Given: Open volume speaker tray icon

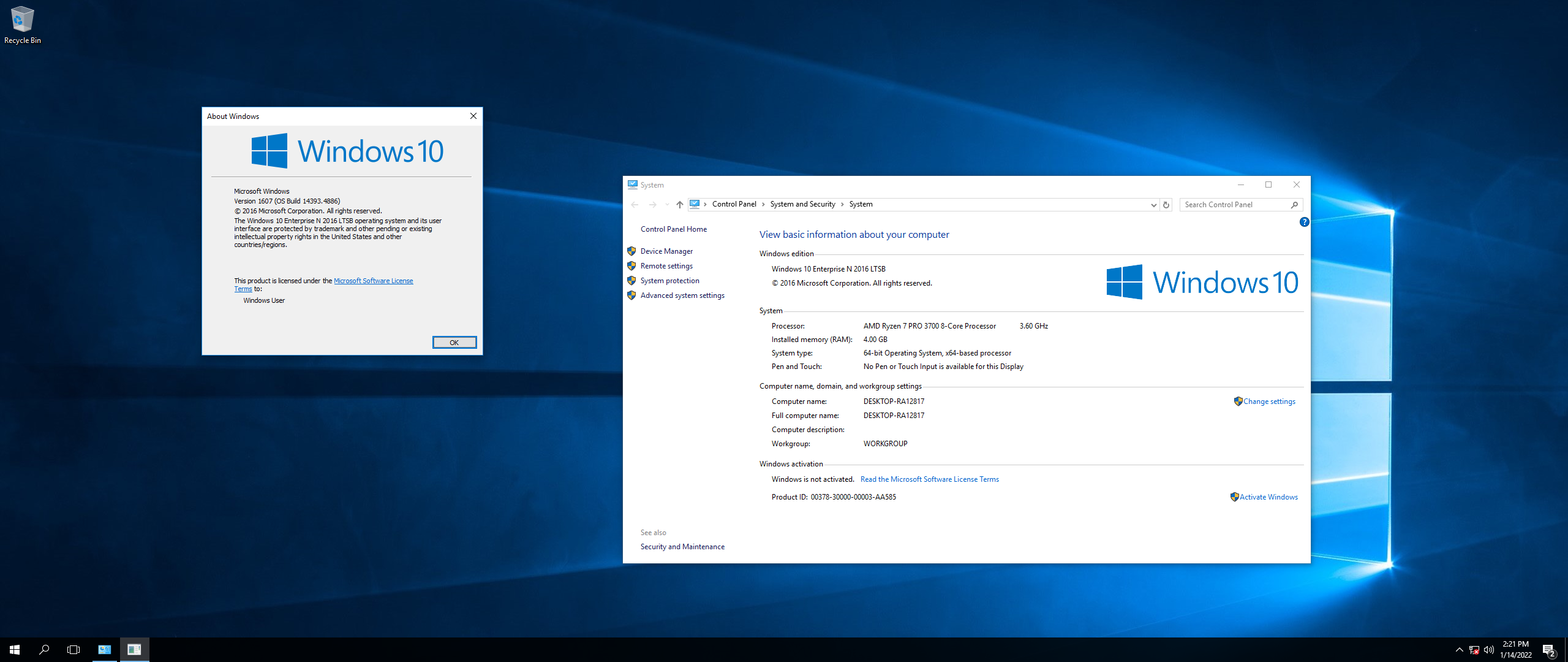Looking at the screenshot, I should 1489,650.
